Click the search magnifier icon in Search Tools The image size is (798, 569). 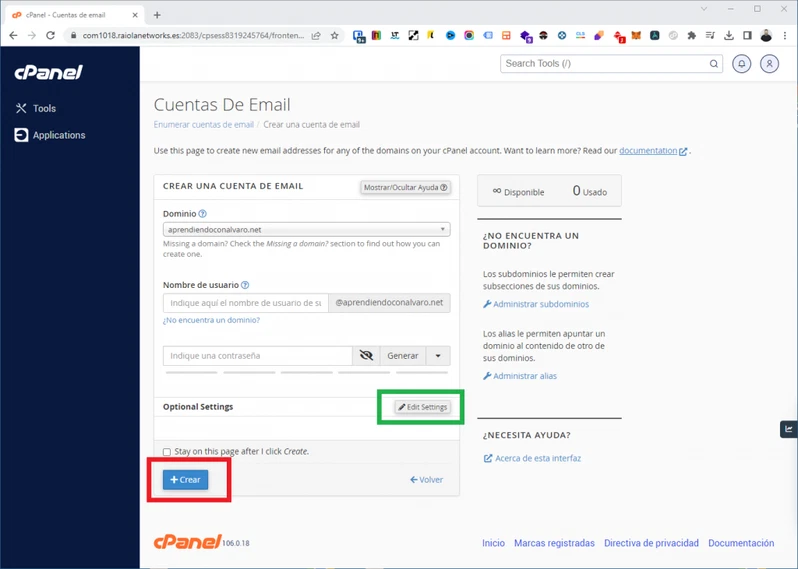(x=713, y=64)
